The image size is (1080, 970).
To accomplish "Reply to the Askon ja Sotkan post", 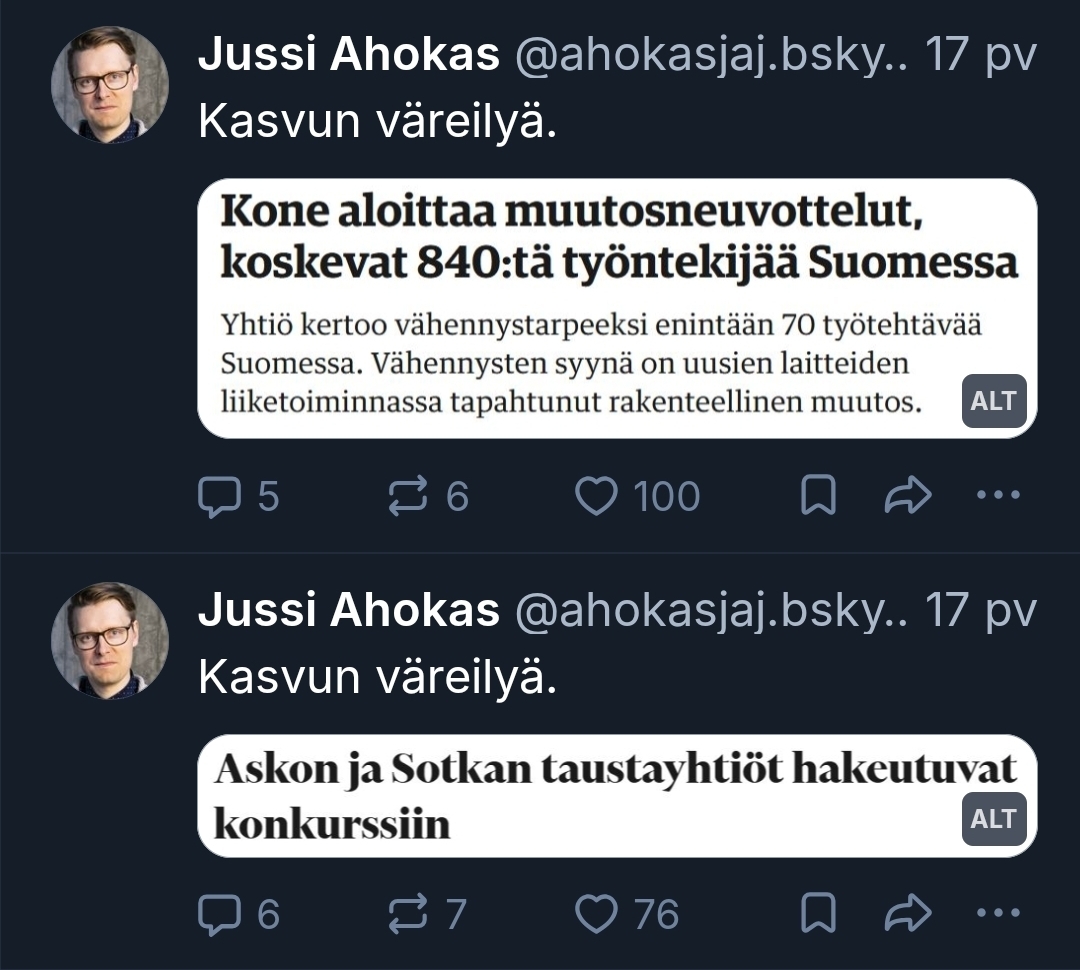I will click(218, 914).
